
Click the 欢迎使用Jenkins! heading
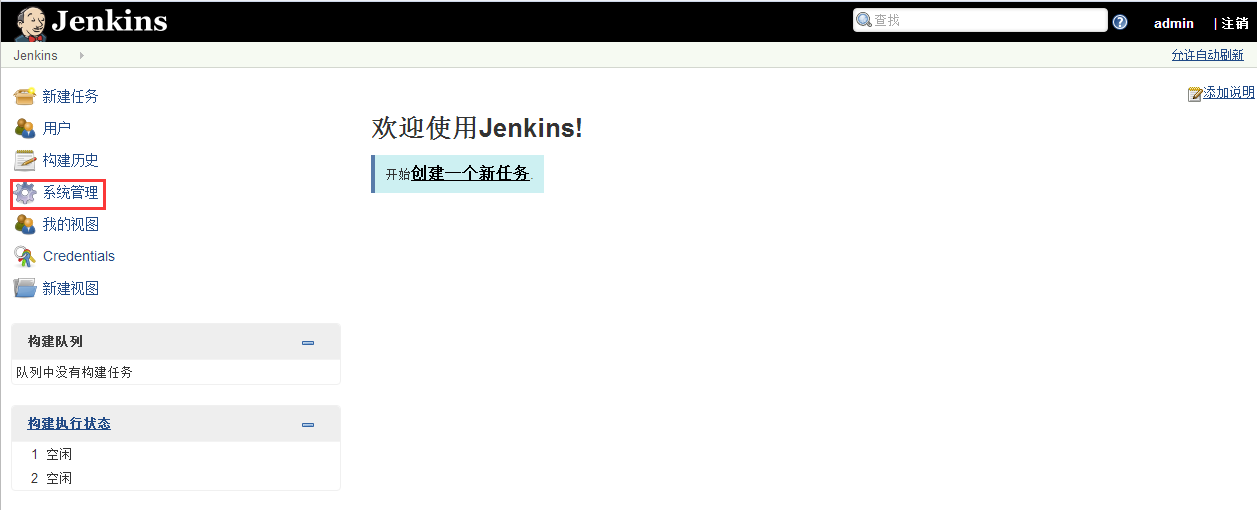pyautogui.click(x=477, y=128)
